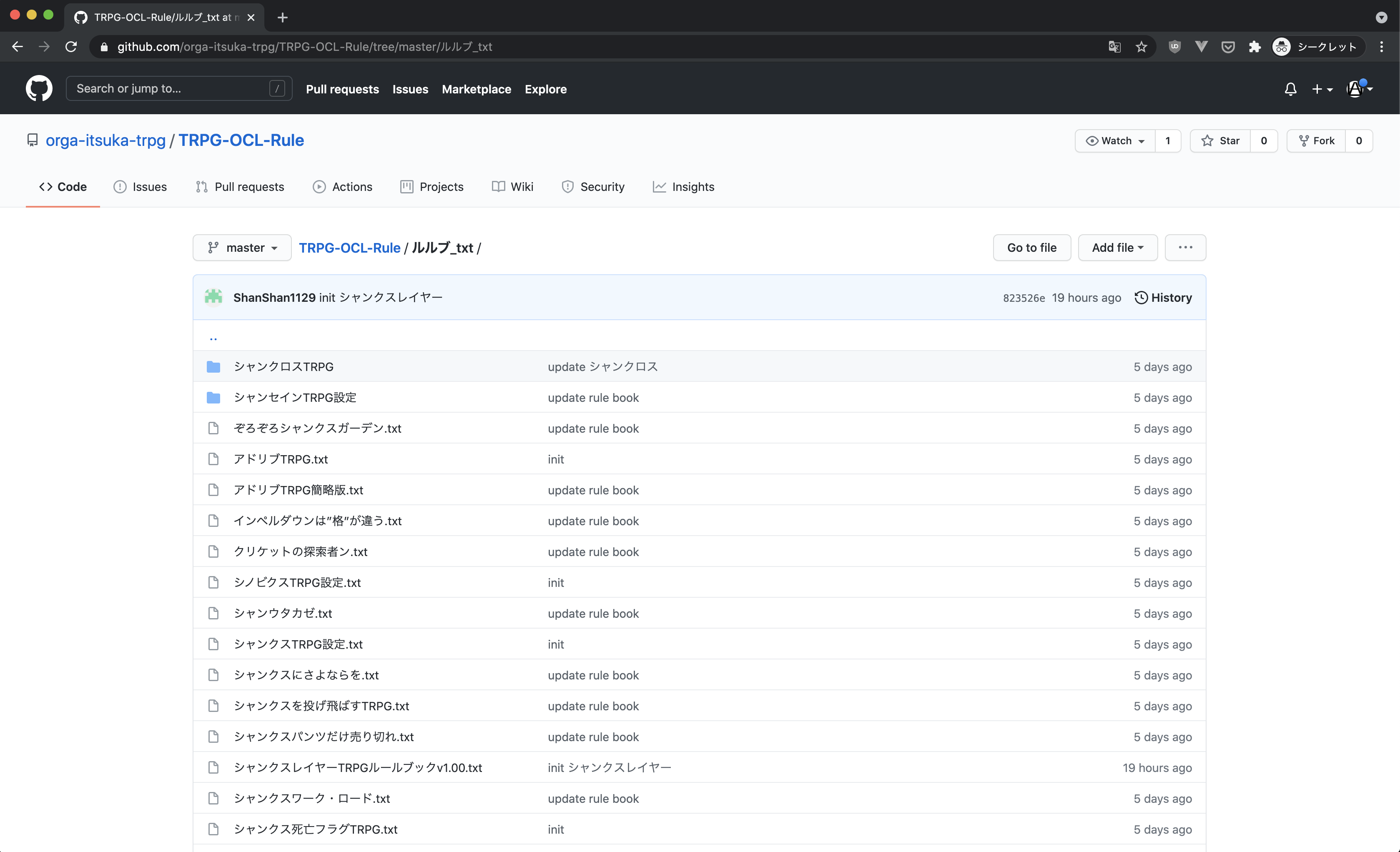Screen dimensions: 1400x852
Task: Star this repository
Action: [x=1220, y=141]
